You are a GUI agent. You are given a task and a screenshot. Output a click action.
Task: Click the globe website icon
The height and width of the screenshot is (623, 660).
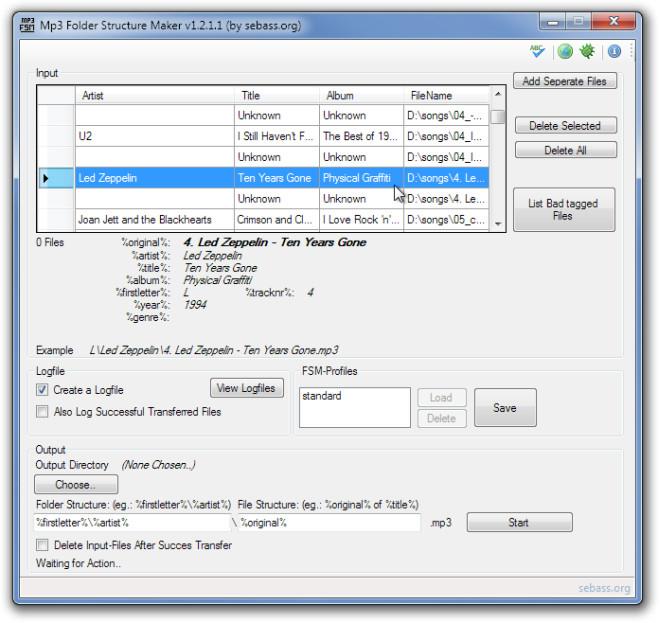click(x=565, y=51)
